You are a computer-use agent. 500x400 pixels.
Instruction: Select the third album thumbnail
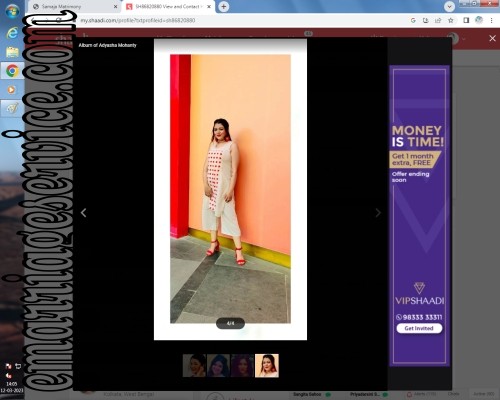(242, 366)
